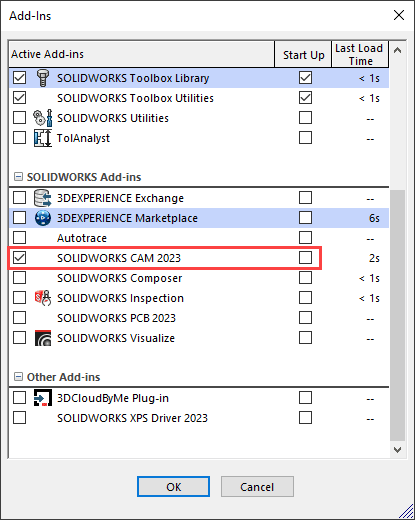This screenshot has height=520, width=415.
Task: Click the Active Add-ins column header
Action: [x=142, y=54]
